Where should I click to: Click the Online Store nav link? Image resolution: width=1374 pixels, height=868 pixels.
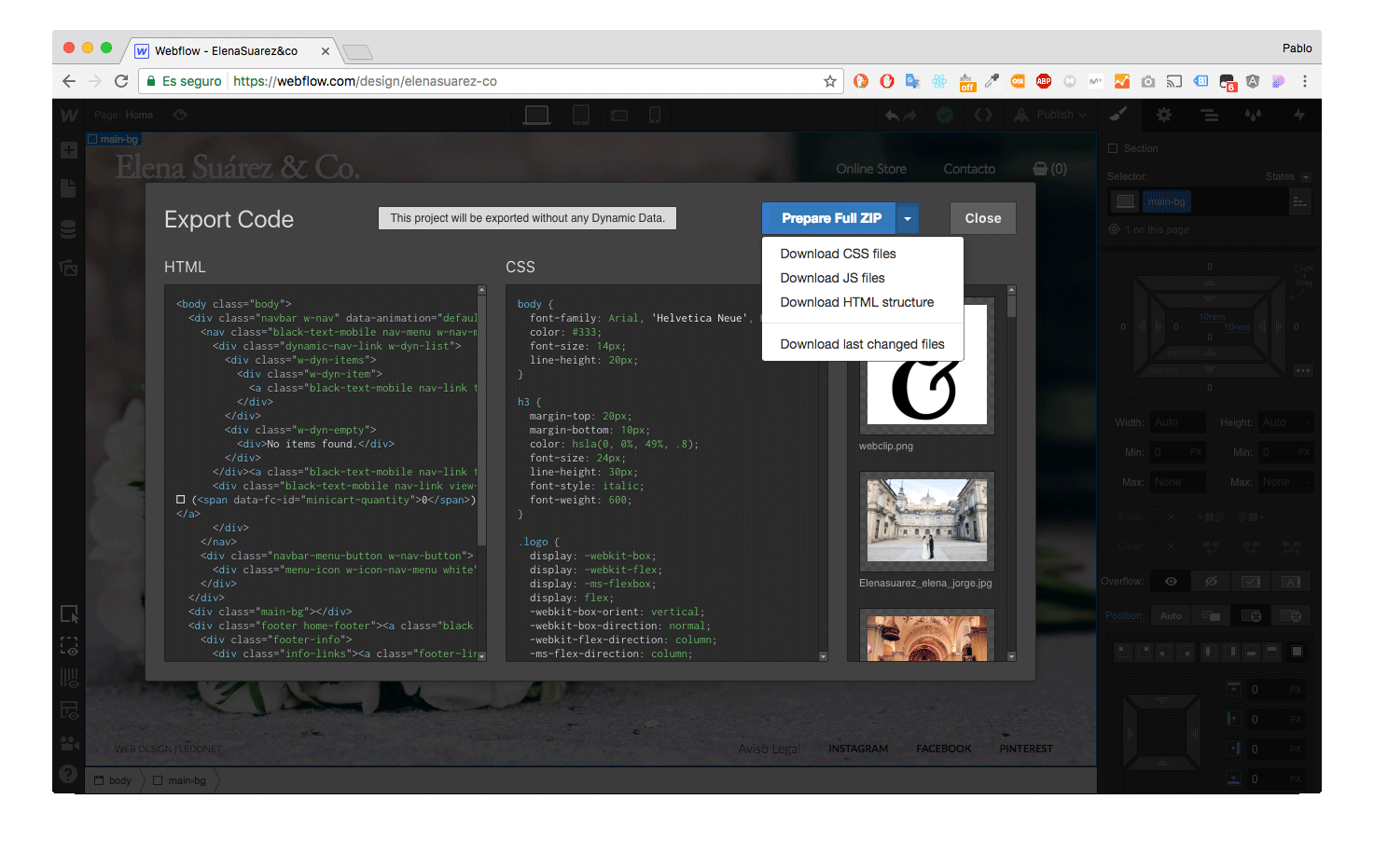[x=871, y=169]
